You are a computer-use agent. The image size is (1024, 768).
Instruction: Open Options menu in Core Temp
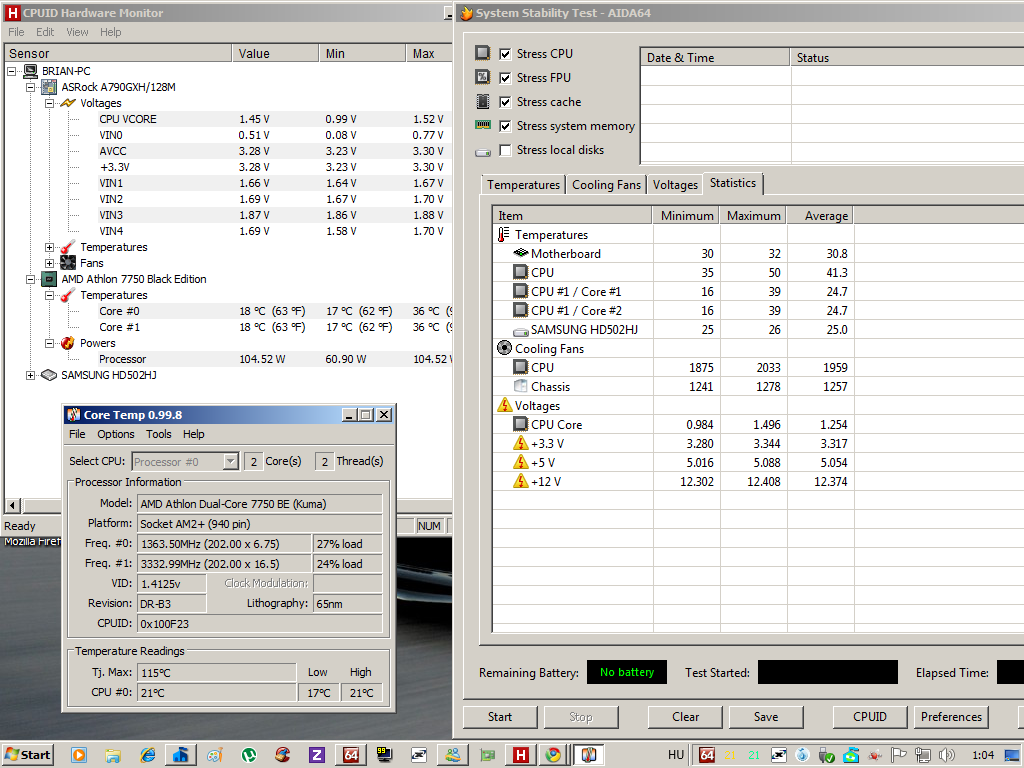point(116,434)
